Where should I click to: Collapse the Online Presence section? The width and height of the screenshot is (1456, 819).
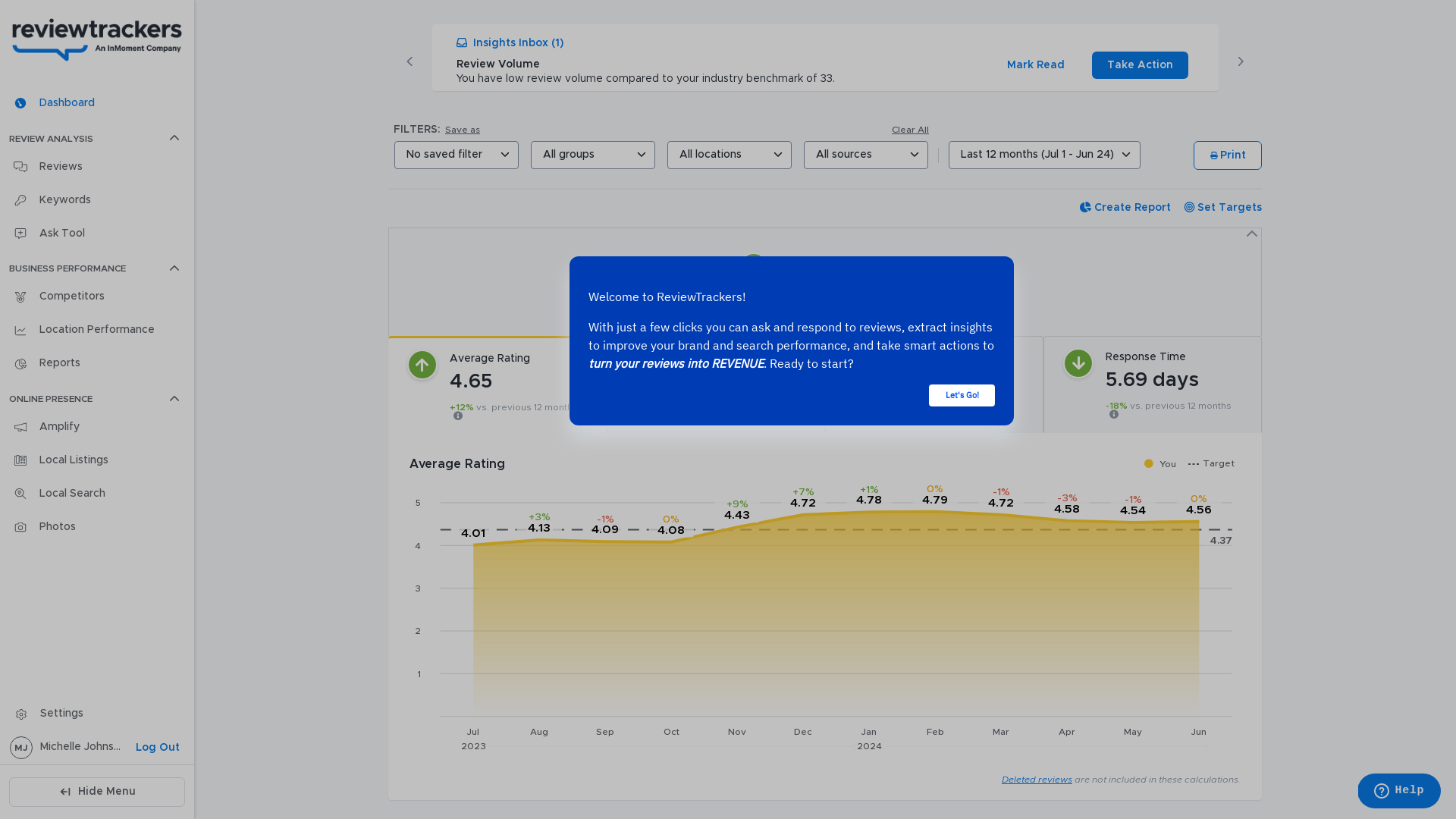click(x=174, y=399)
